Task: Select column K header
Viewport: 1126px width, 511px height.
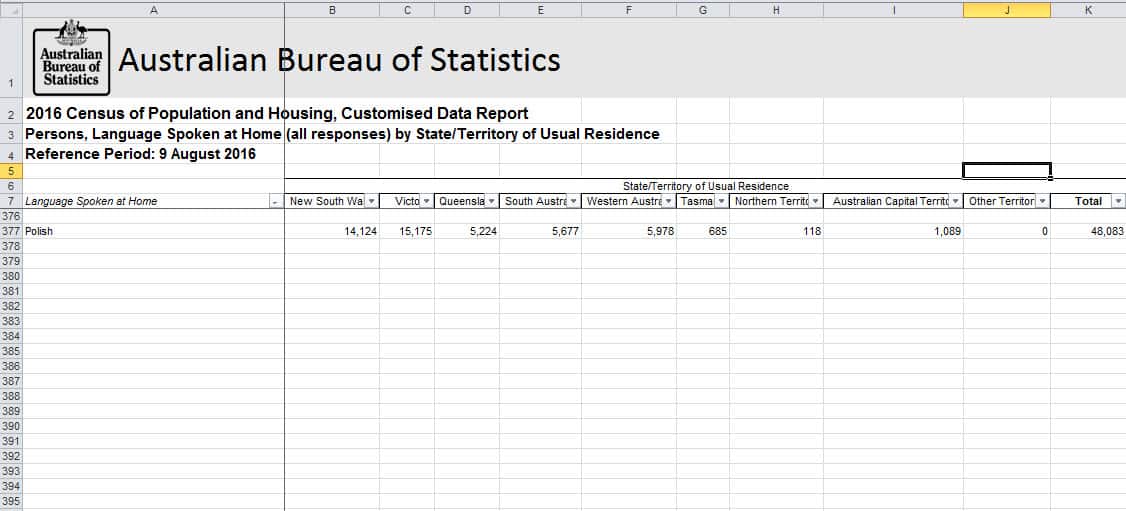Action: click(1088, 11)
